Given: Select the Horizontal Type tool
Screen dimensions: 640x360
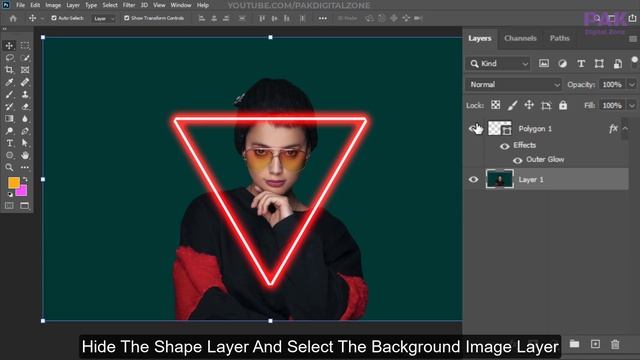Looking at the screenshot, I should pos(9,143).
